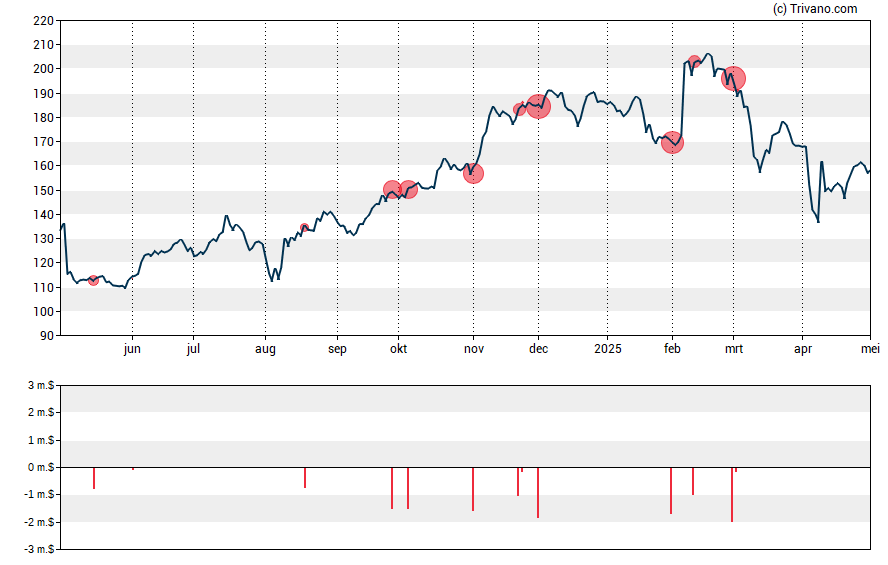The image size is (888, 565).
Task: Click the small late-November red marker near 183
Action: click(x=519, y=109)
